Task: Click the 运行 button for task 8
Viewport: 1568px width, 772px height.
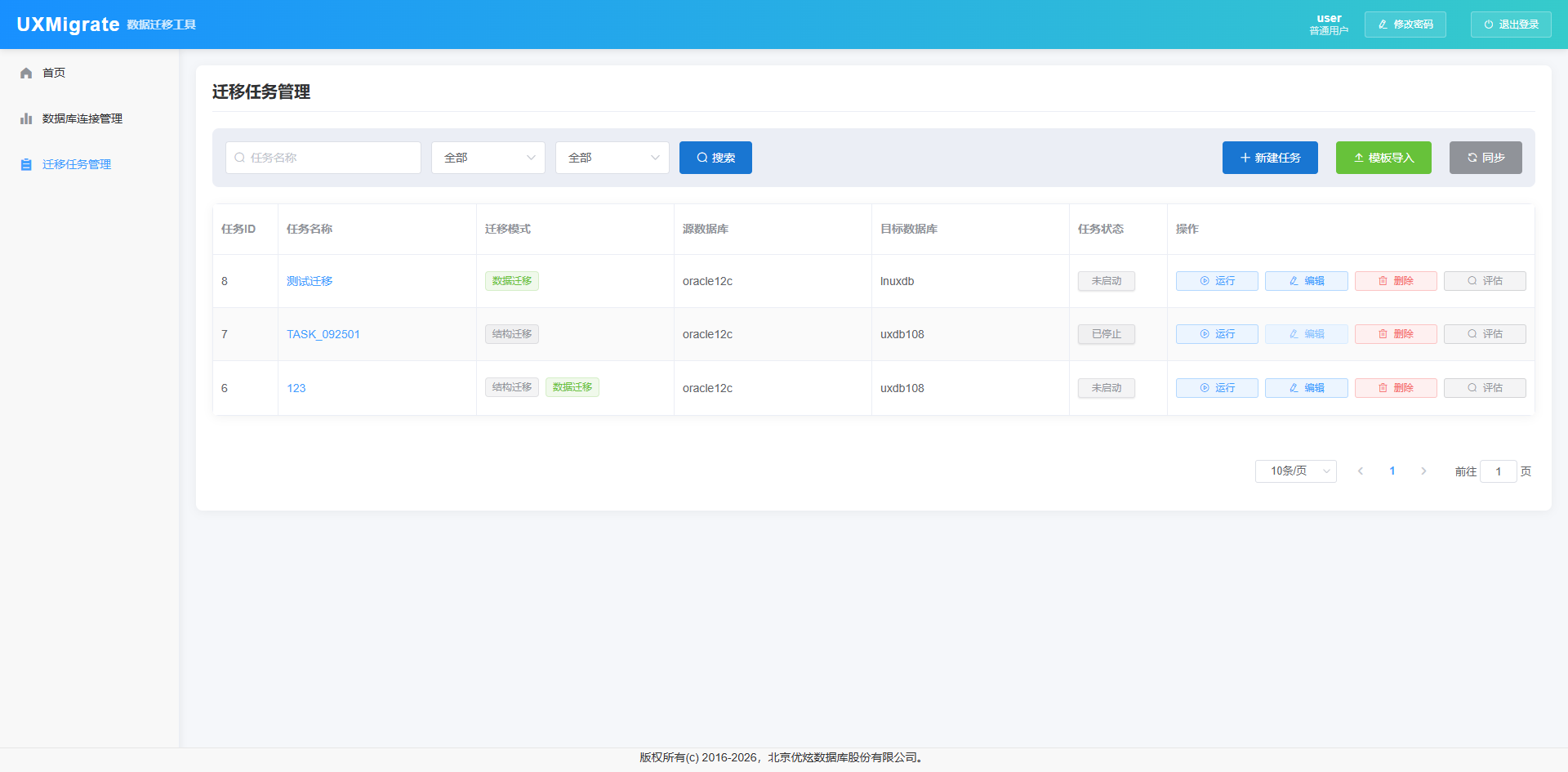Action: pos(1216,281)
